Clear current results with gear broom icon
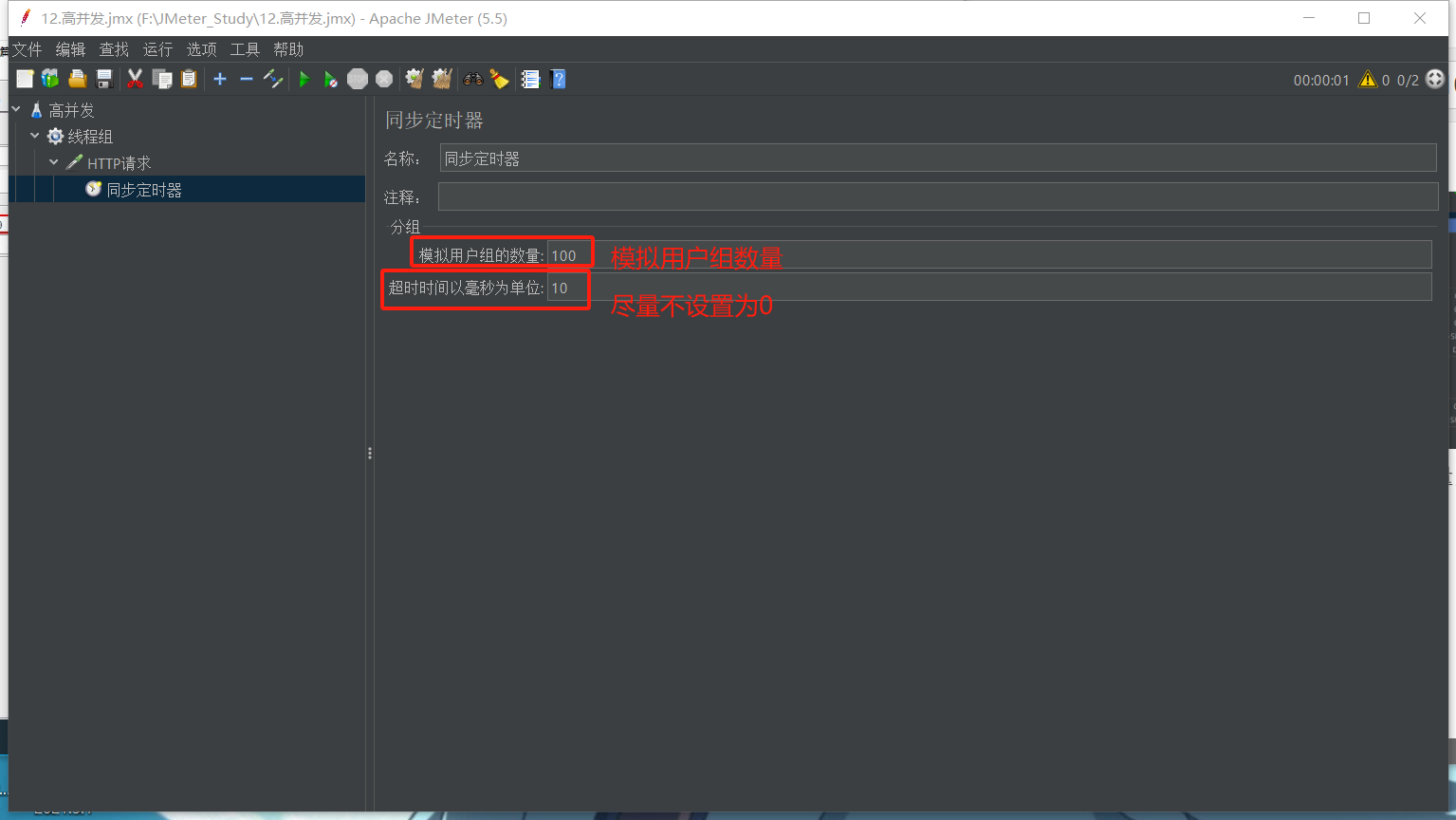 pyautogui.click(x=415, y=80)
